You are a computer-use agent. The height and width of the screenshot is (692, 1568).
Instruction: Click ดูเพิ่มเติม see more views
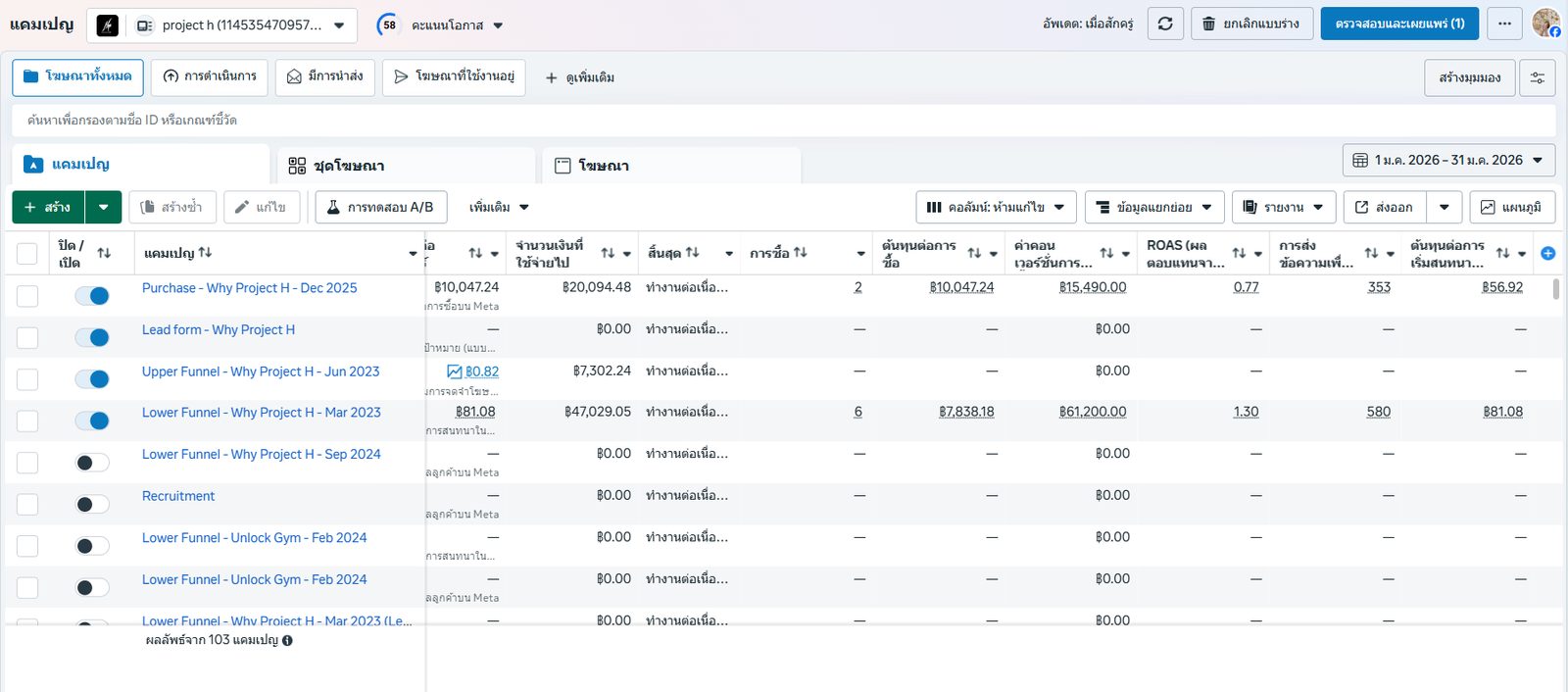point(579,77)
